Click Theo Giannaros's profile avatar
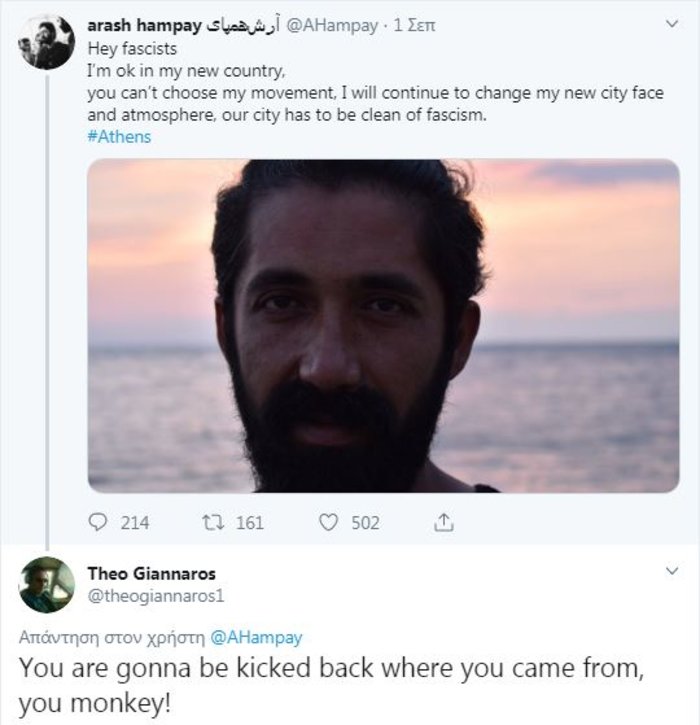700x725 pixels. click(46, 584)
